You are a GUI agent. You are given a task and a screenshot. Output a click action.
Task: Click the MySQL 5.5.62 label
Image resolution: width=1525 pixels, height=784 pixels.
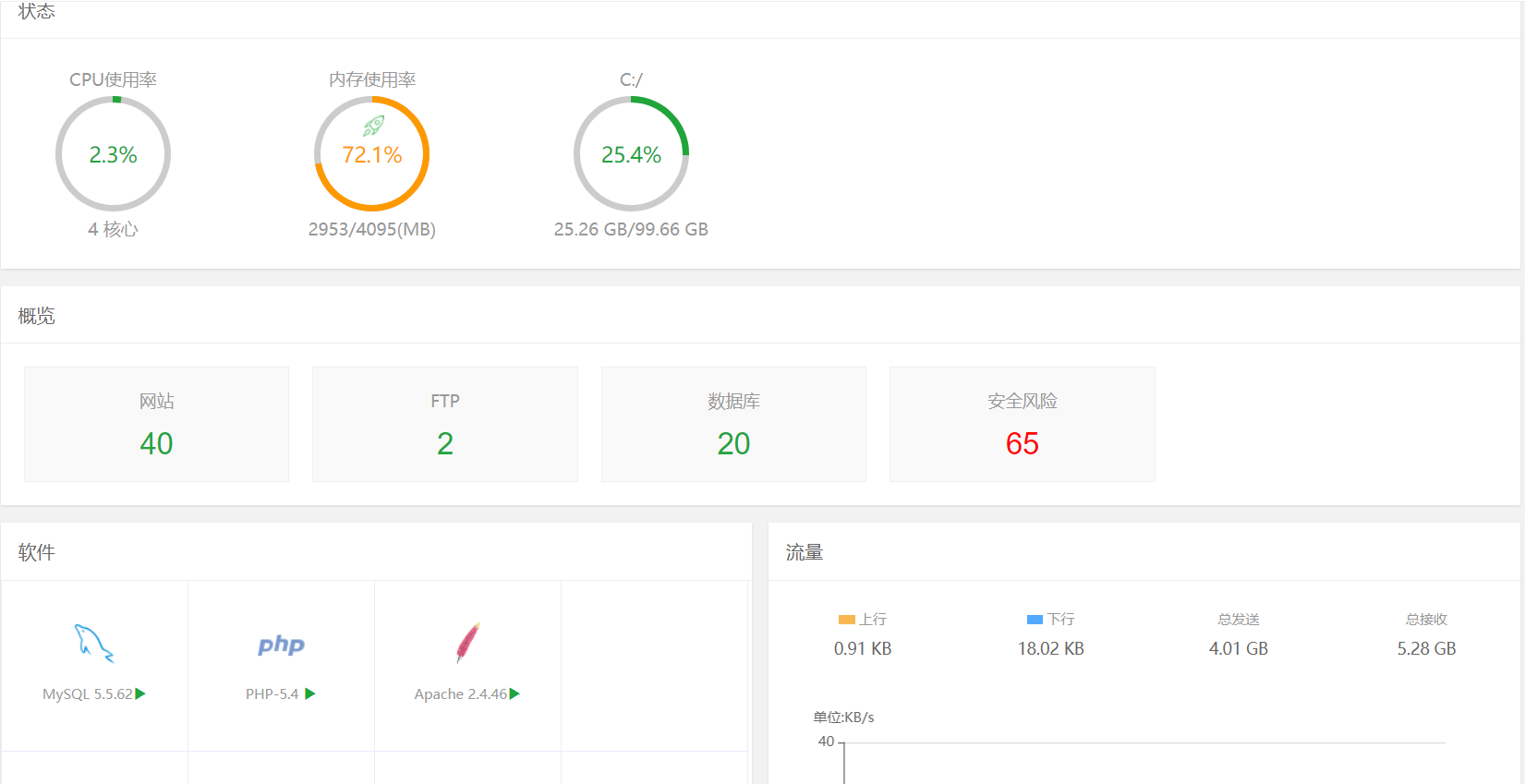coord(88,694)
